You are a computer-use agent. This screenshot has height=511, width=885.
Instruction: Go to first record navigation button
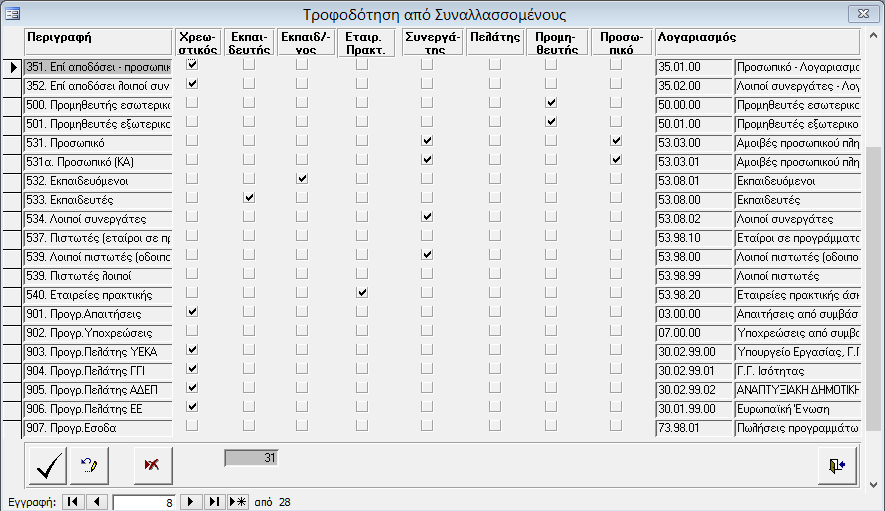click(x=74, y=502)
